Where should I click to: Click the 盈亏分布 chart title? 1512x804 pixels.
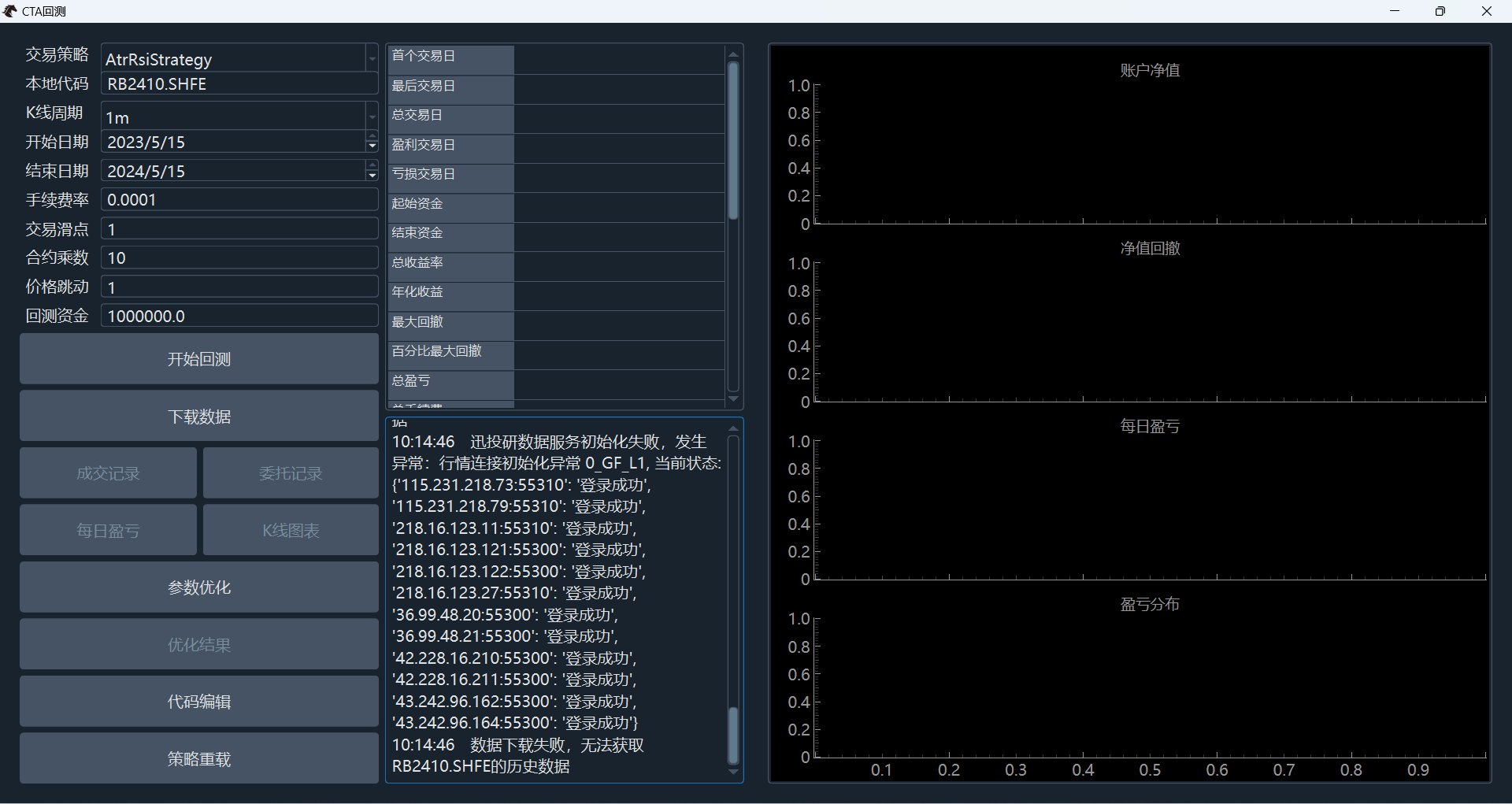pos(1150,604)
